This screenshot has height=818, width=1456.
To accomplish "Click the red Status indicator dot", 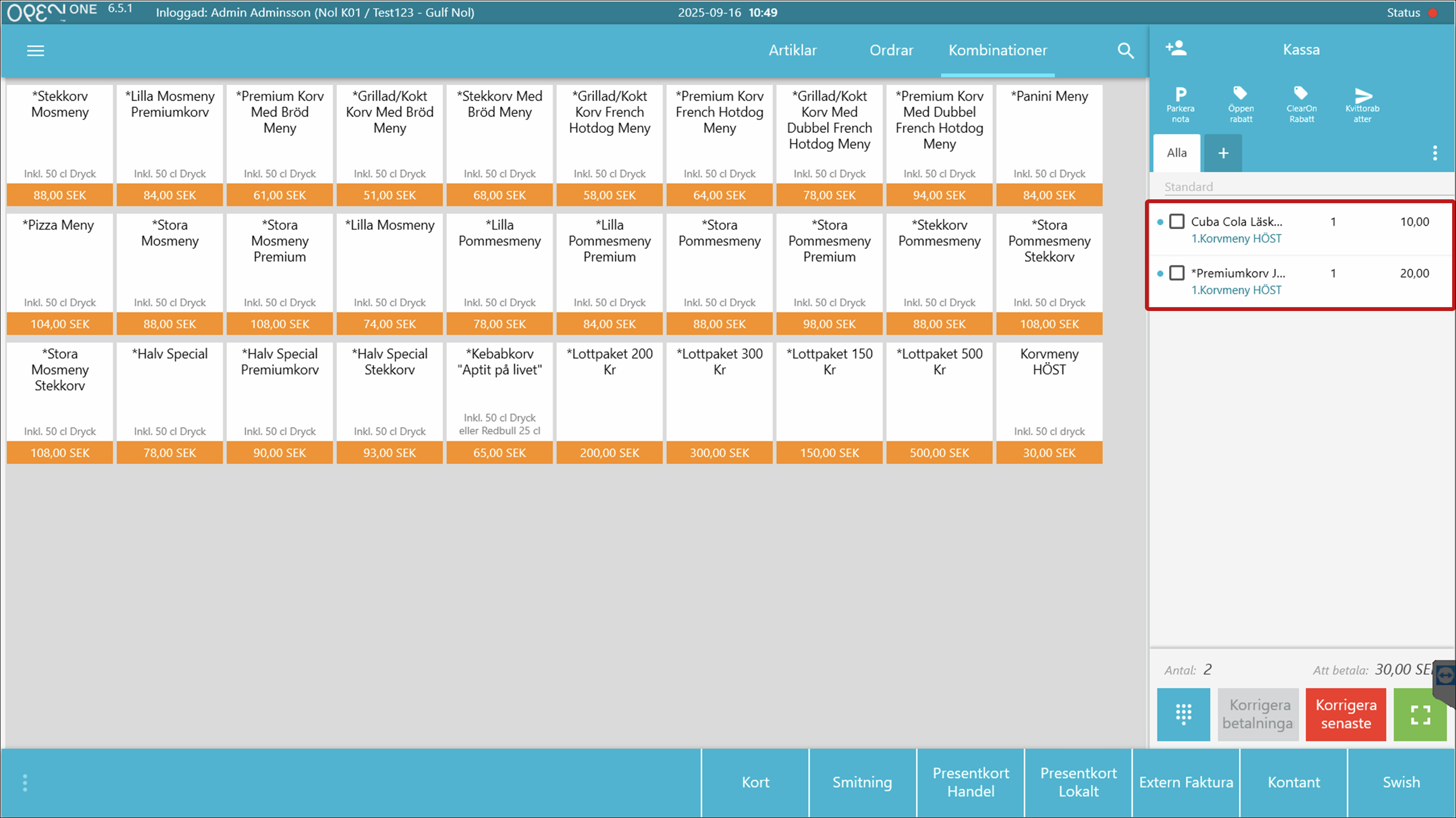I will pyautogui.click(x=1433, y=13).
